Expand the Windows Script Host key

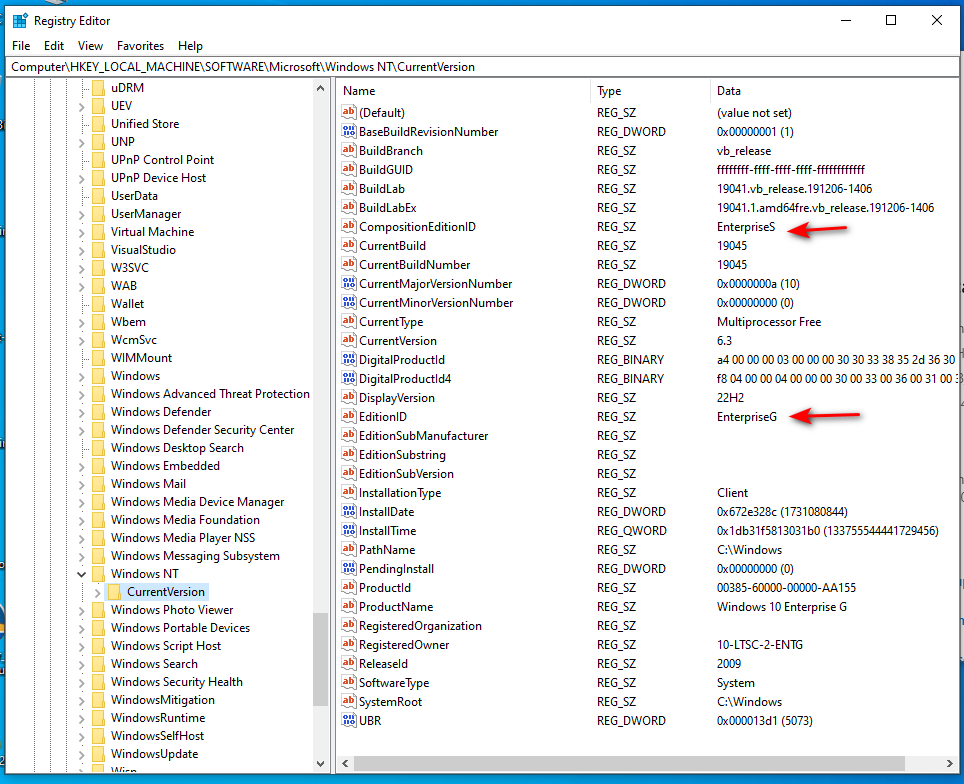pos(81,646)
